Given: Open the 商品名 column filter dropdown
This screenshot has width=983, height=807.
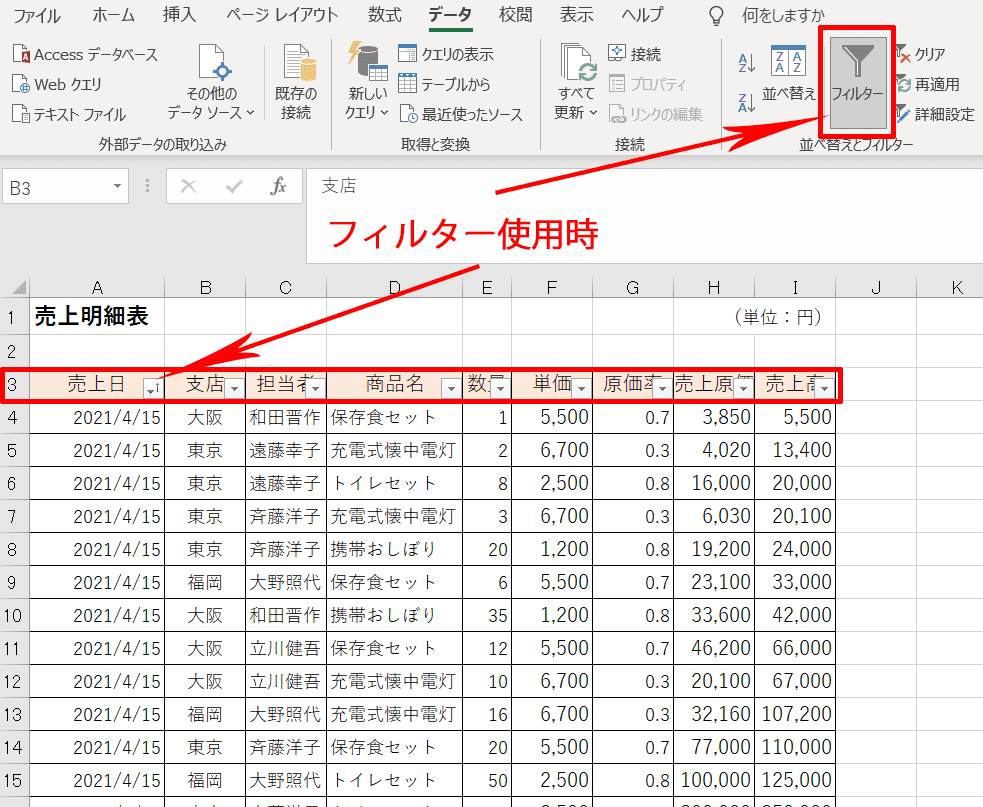Looking at the screenshot, I should [x=451, y=388].
